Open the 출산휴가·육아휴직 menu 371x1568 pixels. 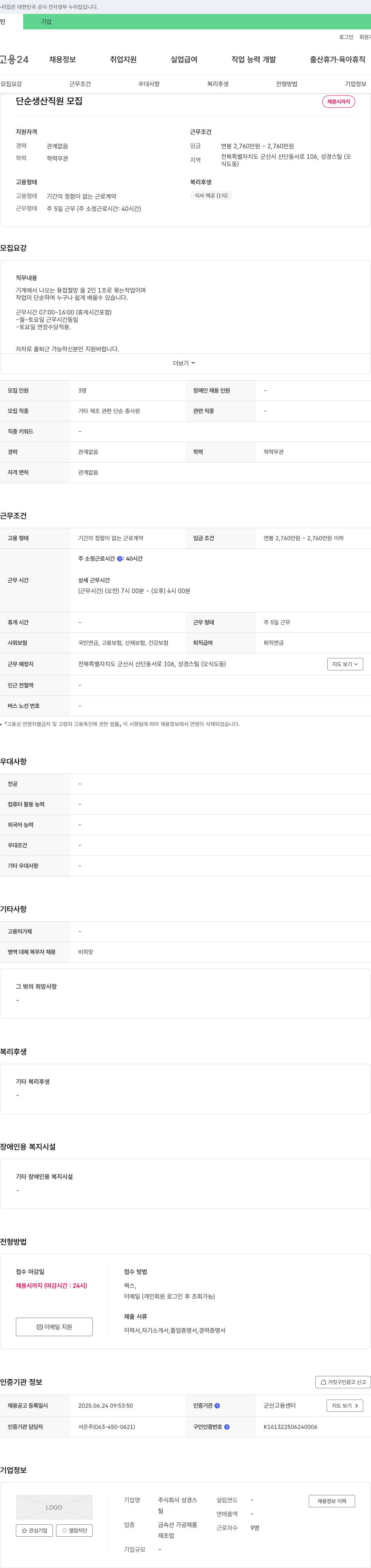pos(337,59)
